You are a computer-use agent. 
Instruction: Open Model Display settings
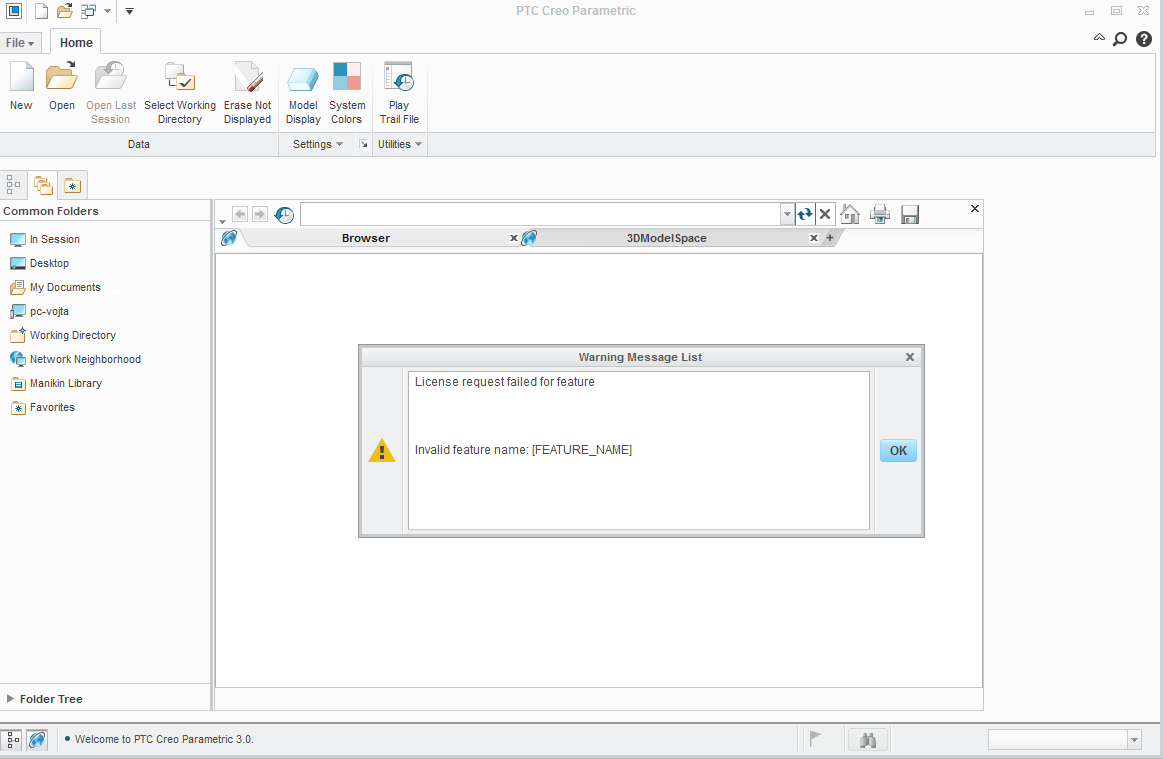303,93
